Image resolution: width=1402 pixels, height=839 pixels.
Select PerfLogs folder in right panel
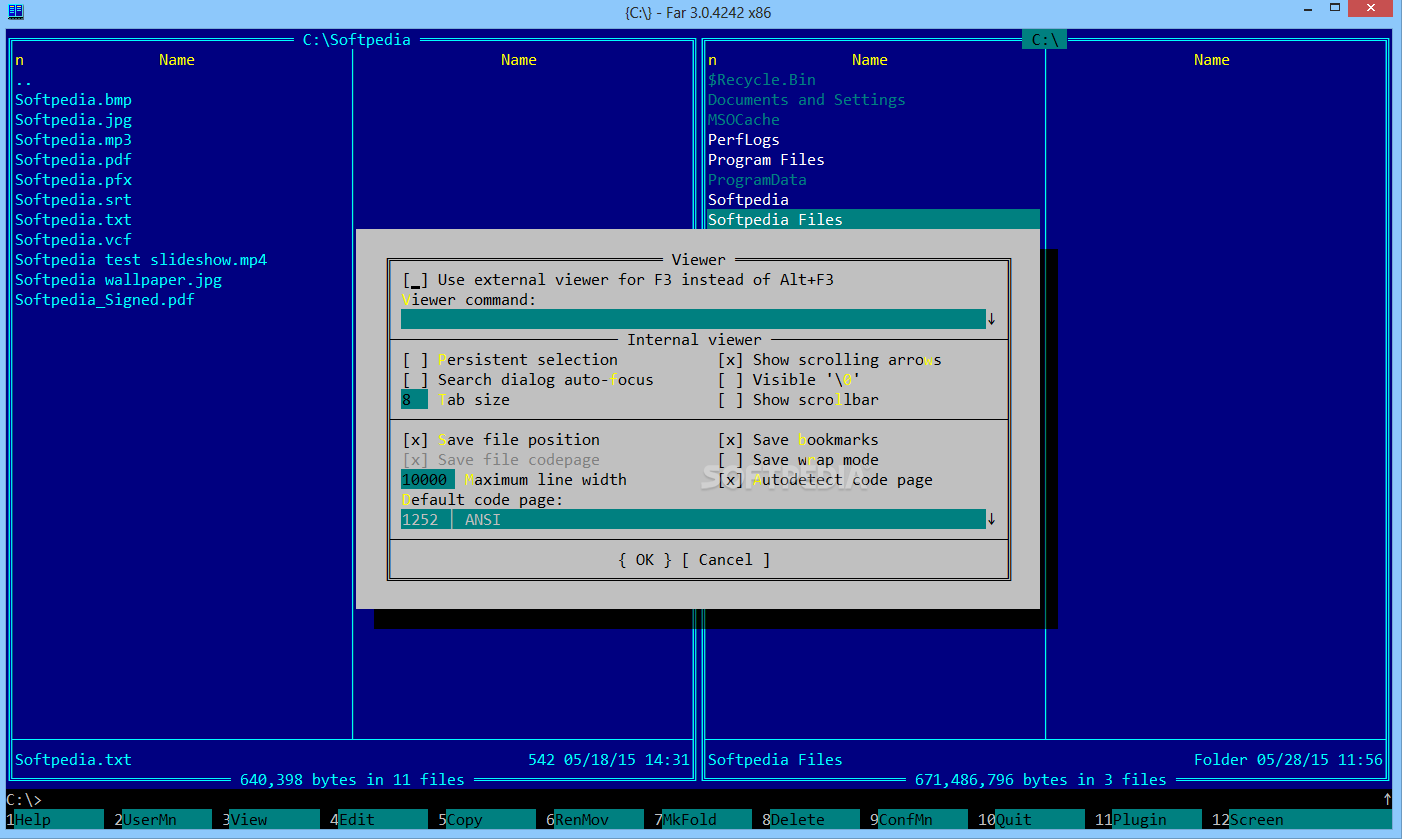743,140
